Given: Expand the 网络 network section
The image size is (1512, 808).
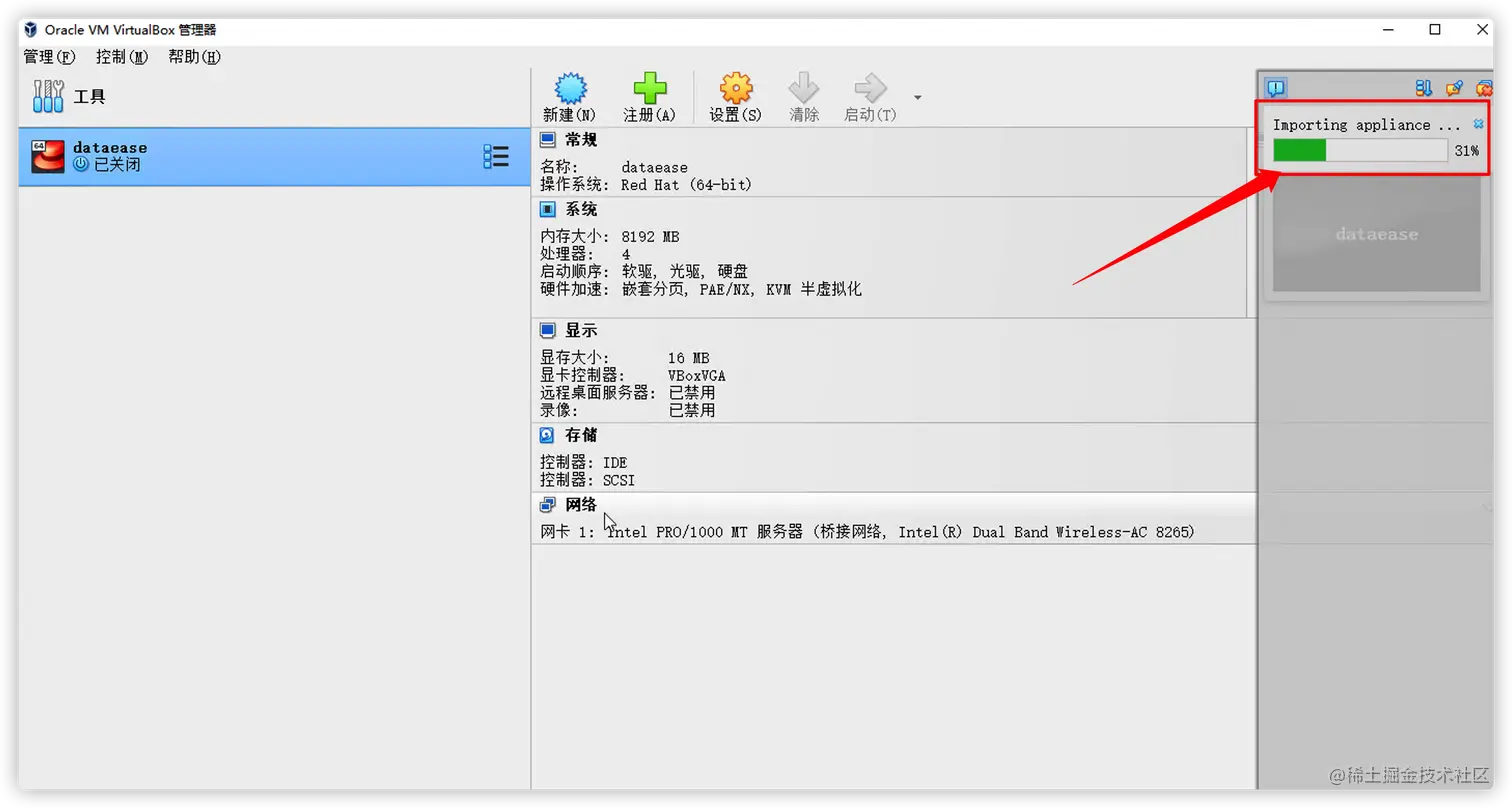Looking at the screenshot, I should pyautogui.click(x=581, y=504).
